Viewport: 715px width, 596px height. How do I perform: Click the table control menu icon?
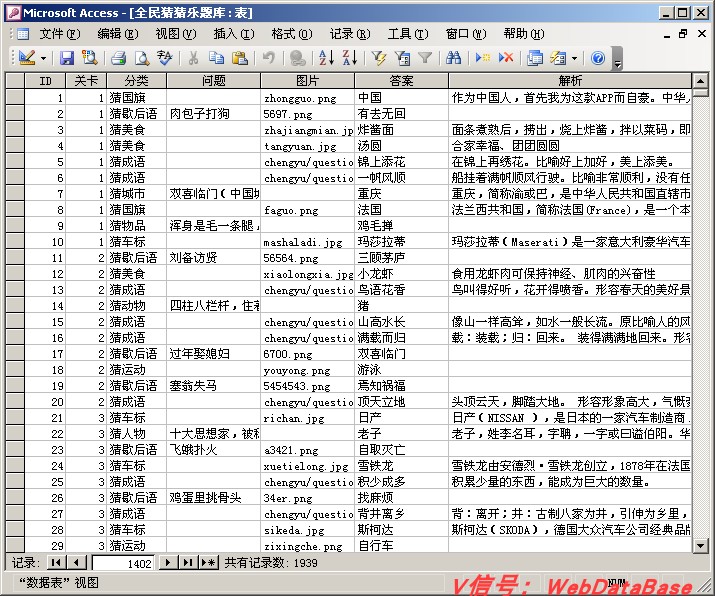coord(23,34)
